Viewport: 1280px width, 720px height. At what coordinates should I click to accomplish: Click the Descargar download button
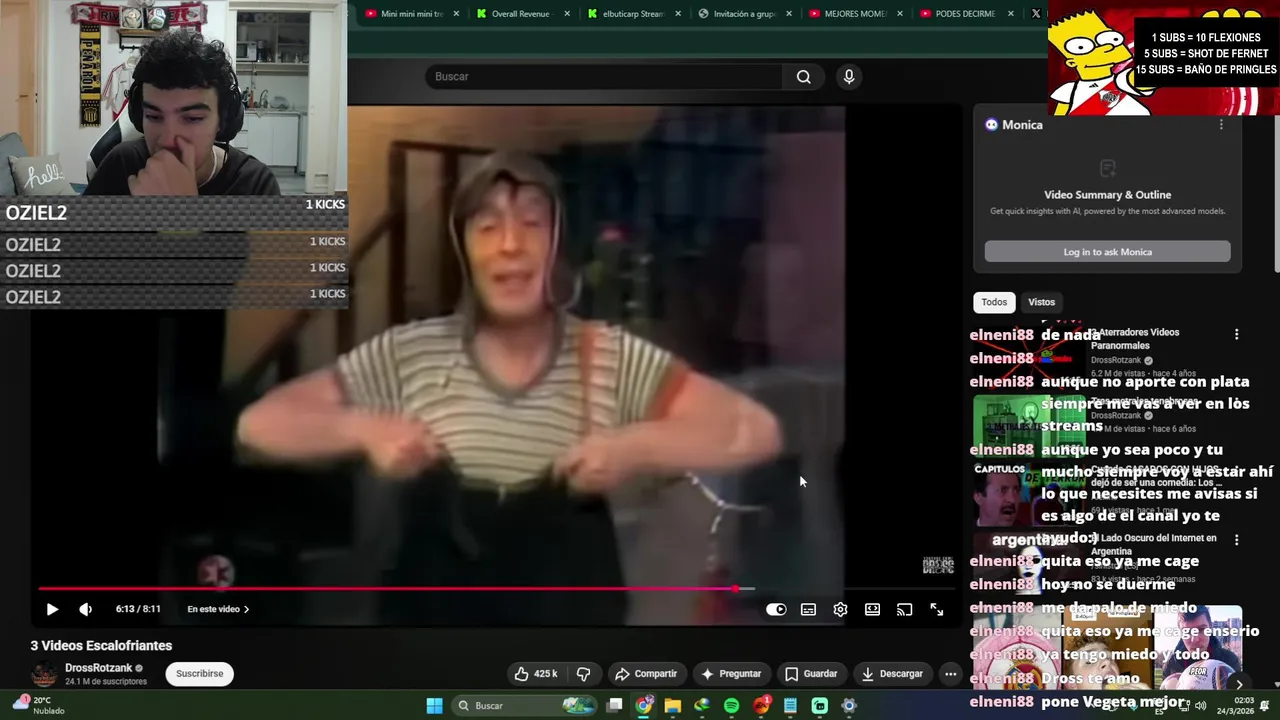[x=892, y=674]
